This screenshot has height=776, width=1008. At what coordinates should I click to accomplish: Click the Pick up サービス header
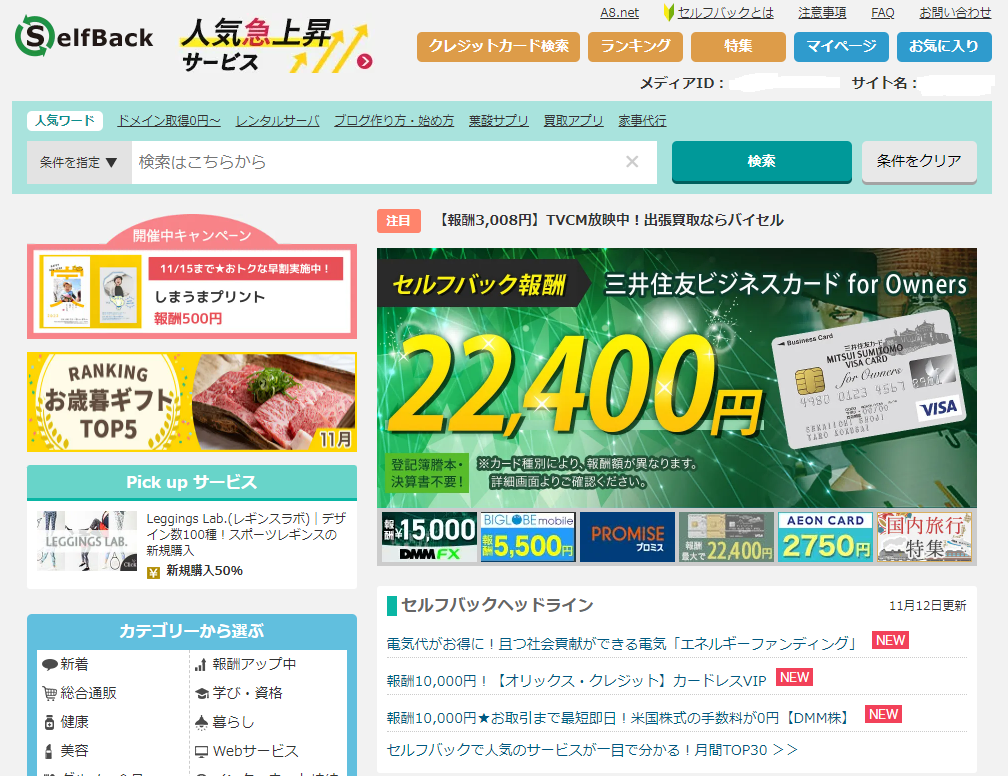click(192, 482)
